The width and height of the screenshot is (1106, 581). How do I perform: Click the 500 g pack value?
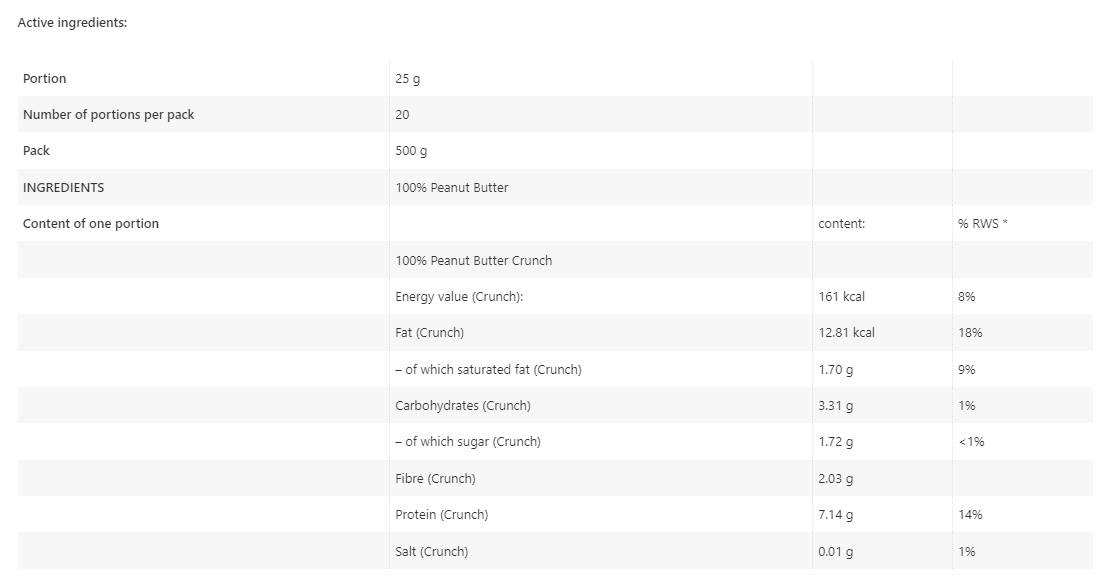coord(411,151)
